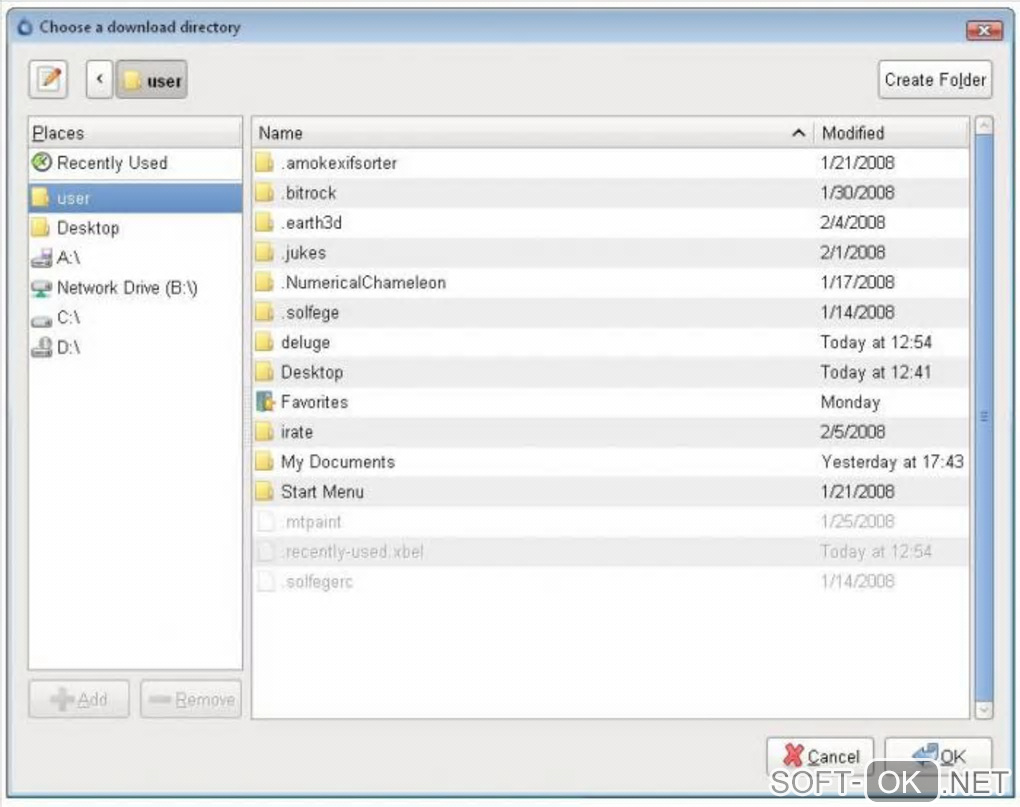Click the scrollbar down arrow
The height and width of the screenshot is (807, 1020).
[x=984, y=710]
